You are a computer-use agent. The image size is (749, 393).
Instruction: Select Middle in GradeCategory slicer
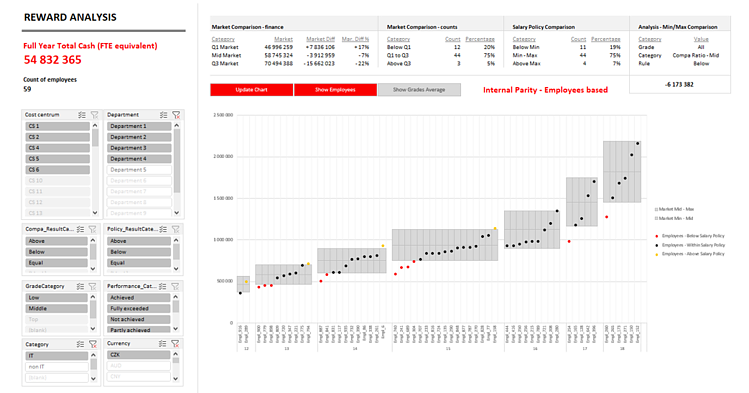point(56,308)
